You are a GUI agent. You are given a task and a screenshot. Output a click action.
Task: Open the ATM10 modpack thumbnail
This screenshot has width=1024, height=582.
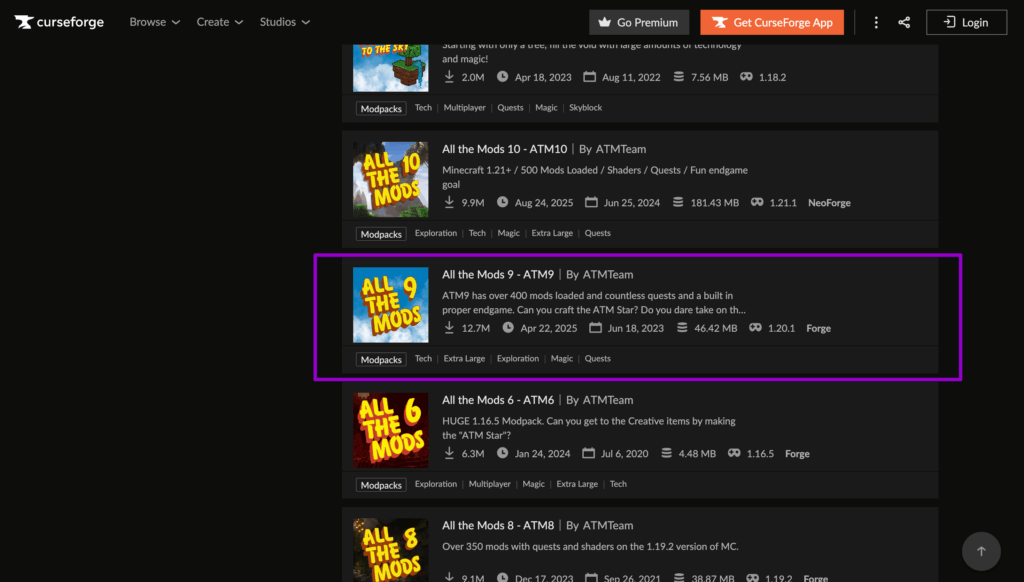(391, 179)
